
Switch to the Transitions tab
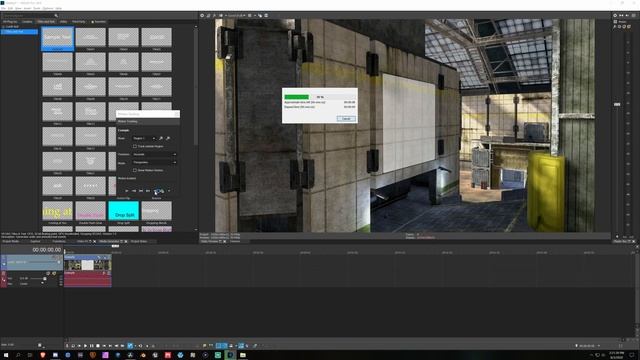pos(59,241)
